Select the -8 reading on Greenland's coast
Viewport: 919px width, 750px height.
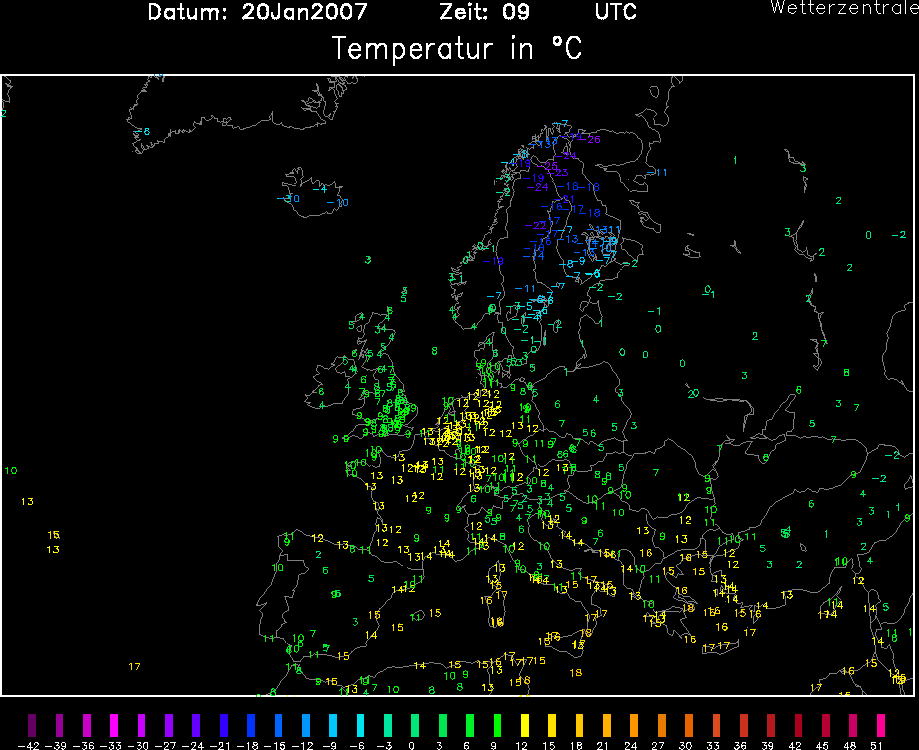pyautogui.click(x=141, y=131)
